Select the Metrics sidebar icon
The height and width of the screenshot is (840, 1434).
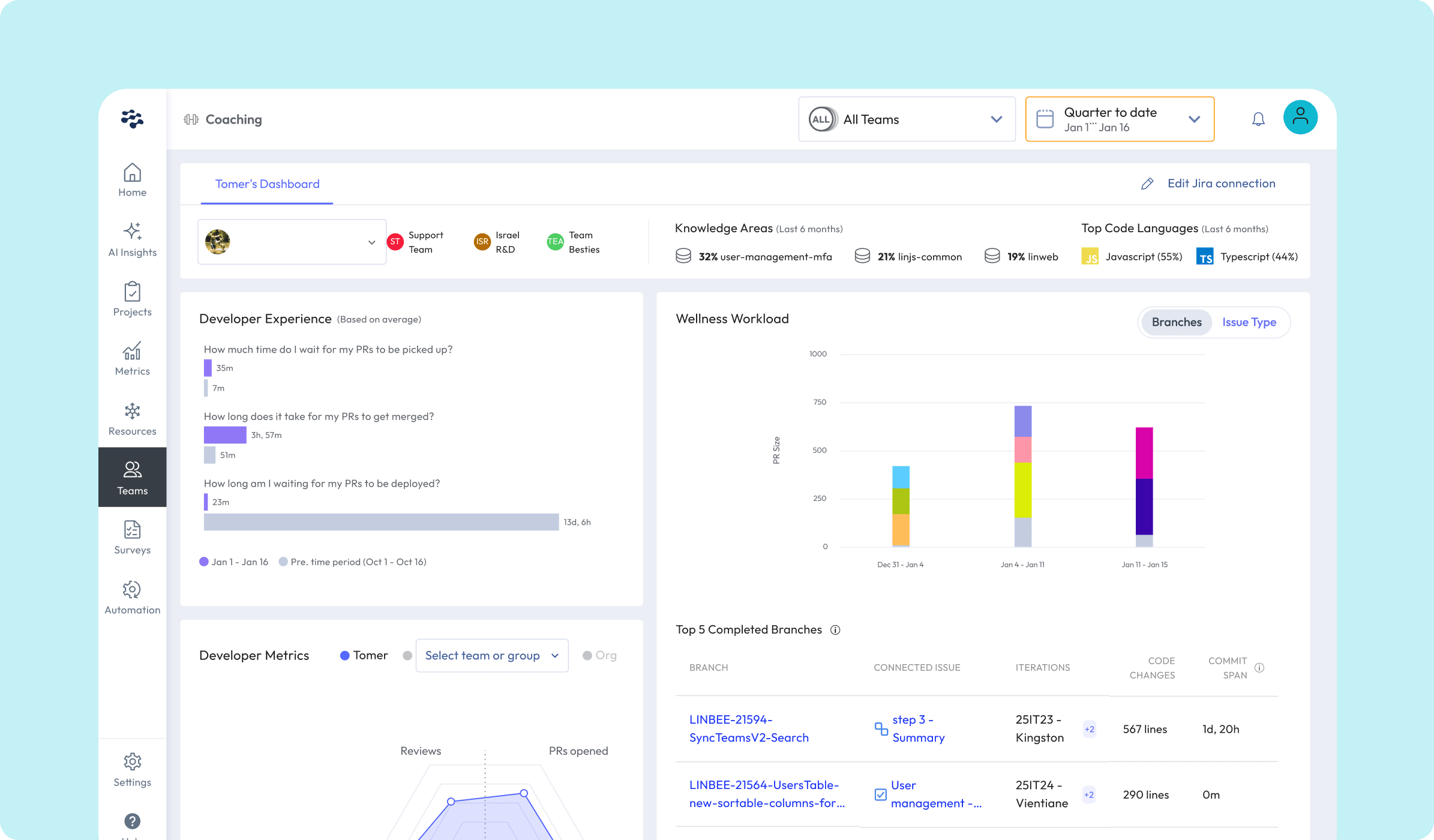132,358
